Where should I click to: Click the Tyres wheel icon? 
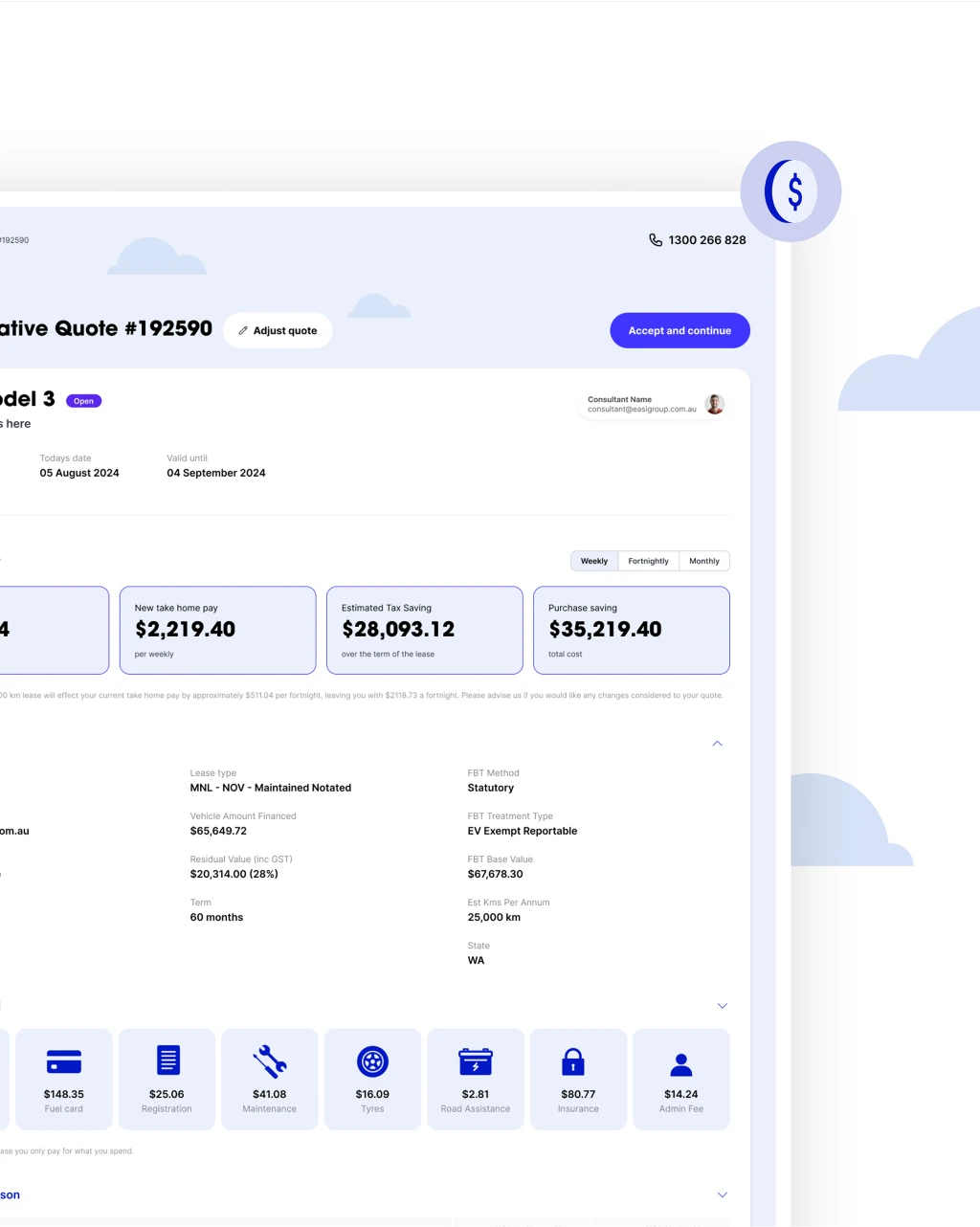click(372, 1061)
